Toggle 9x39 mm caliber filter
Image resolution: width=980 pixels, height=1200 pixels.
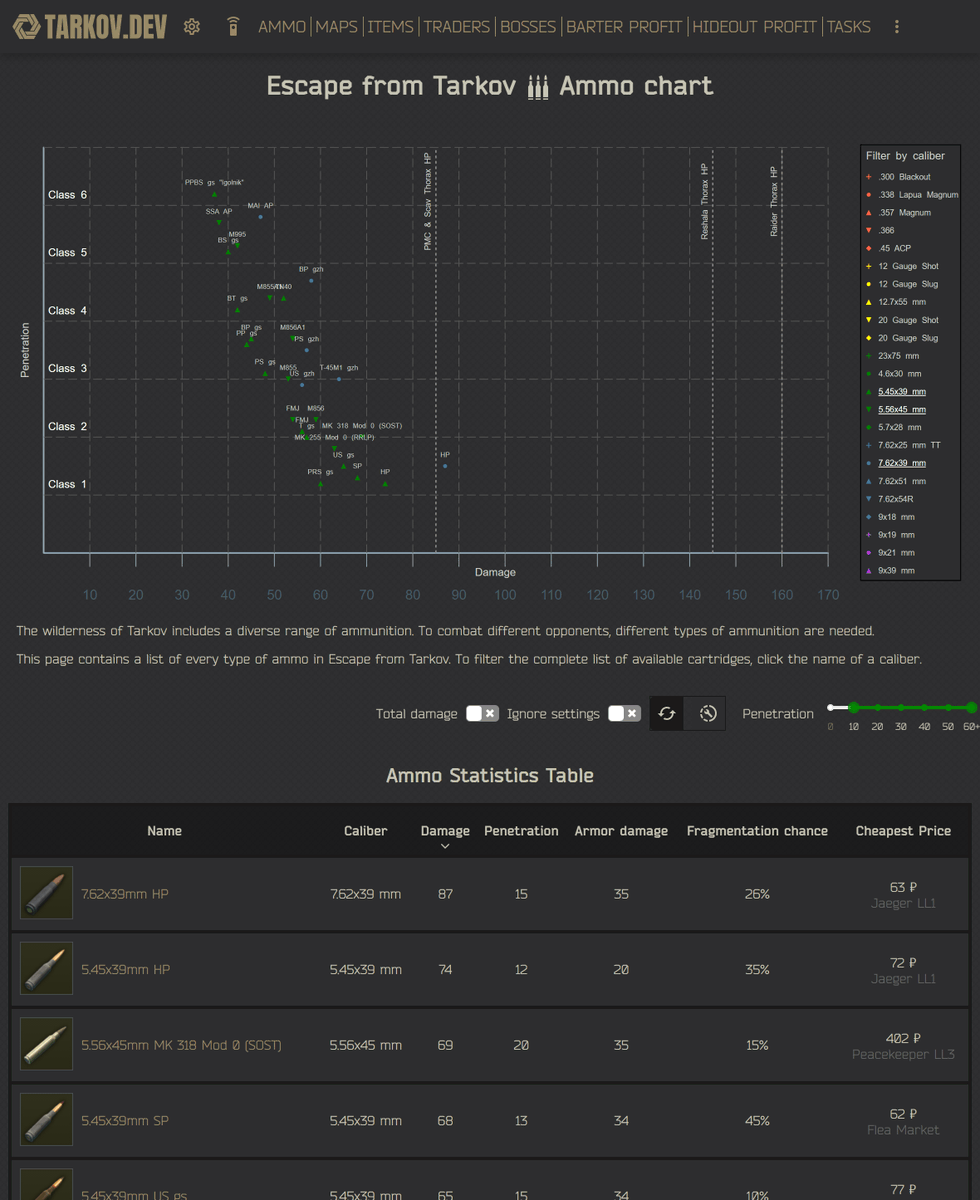(x=896, y=570)
